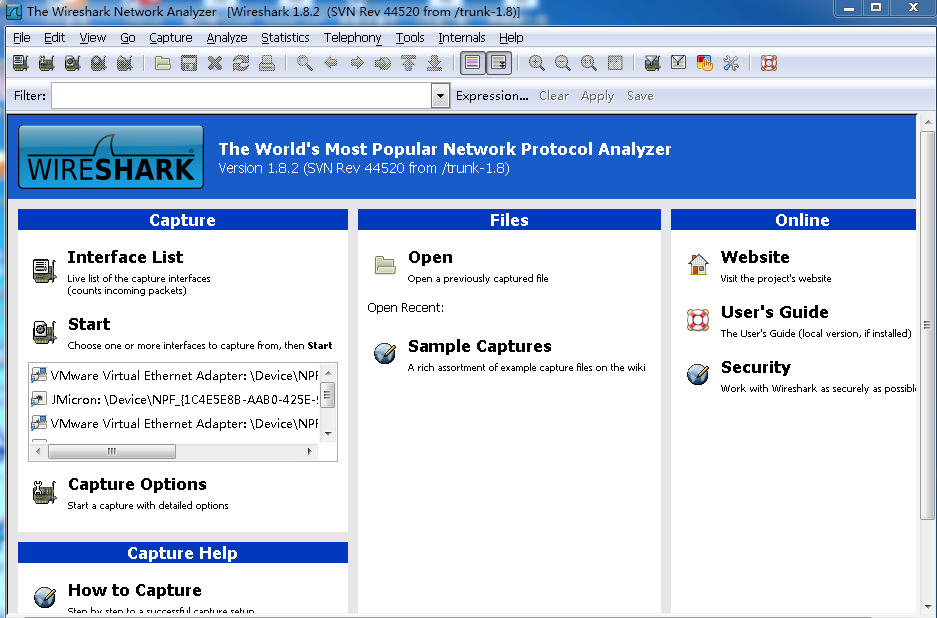
Task: Click the Wireshark logo banner image
Action: pyautogui.click(x=111, y=157)
